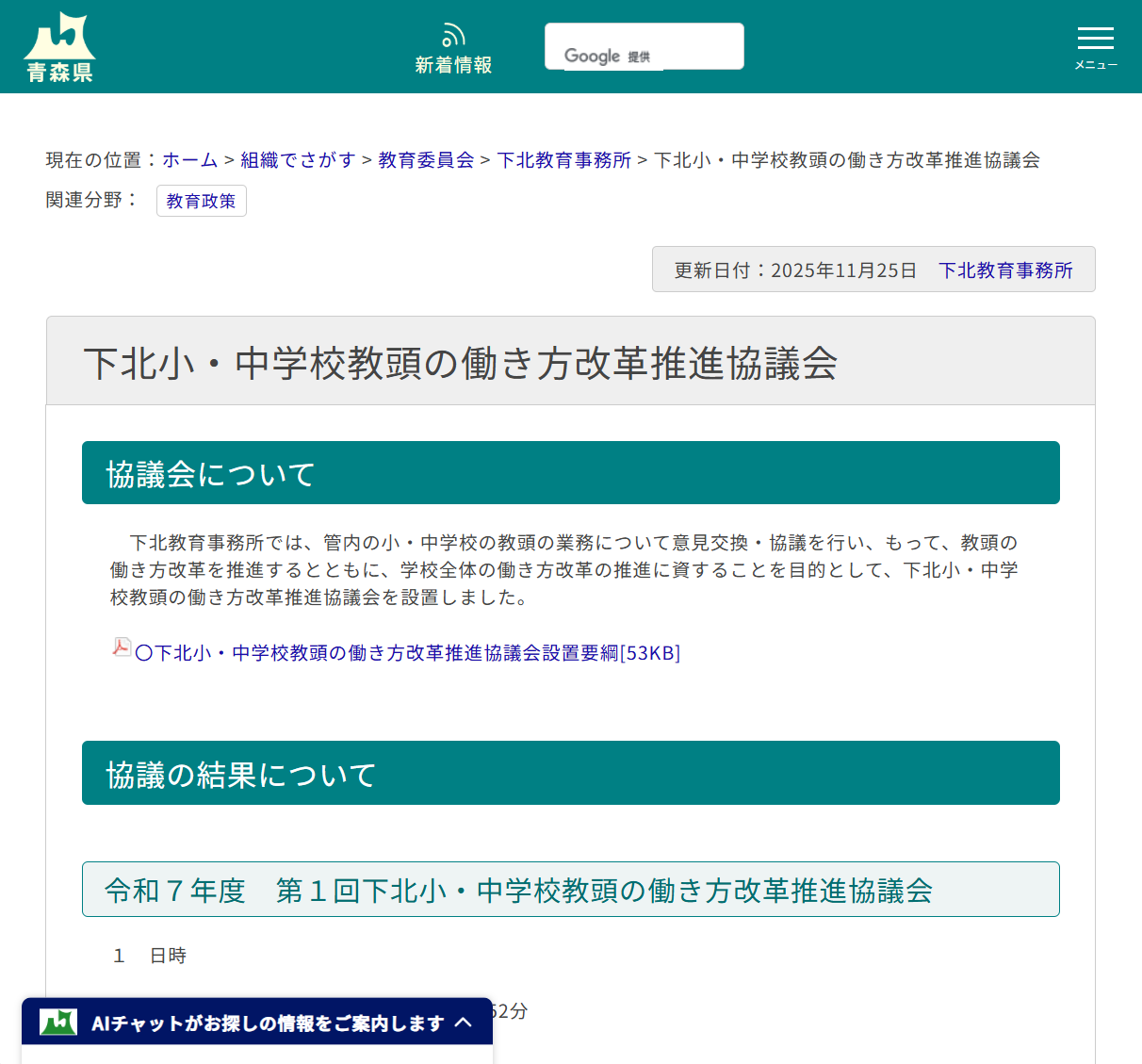Screen dimensions: 1142x1064
Task: Open 組織でさがす breadcrumb link
Action: (298, 160)
